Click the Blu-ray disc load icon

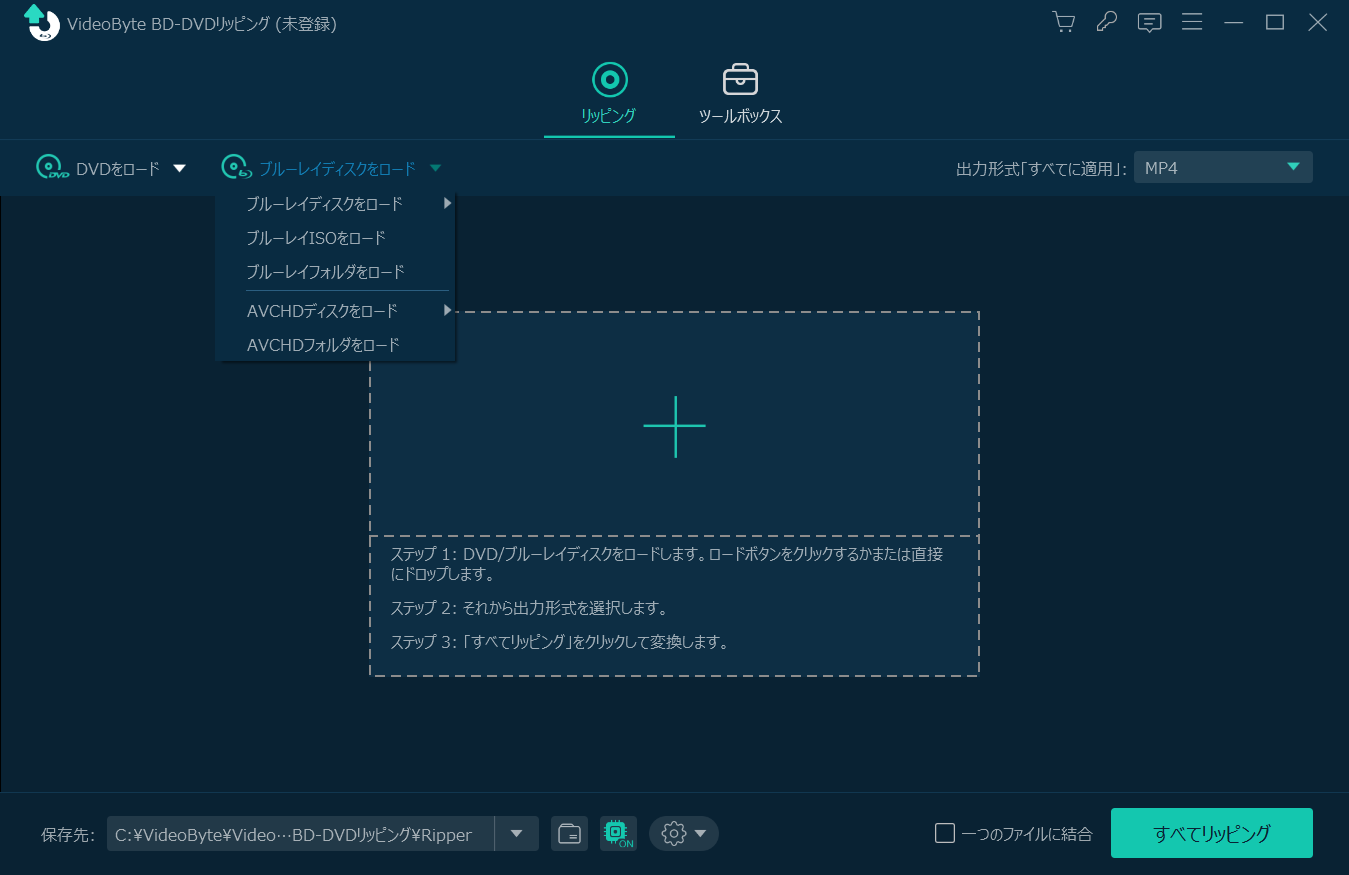click(236, 167)
